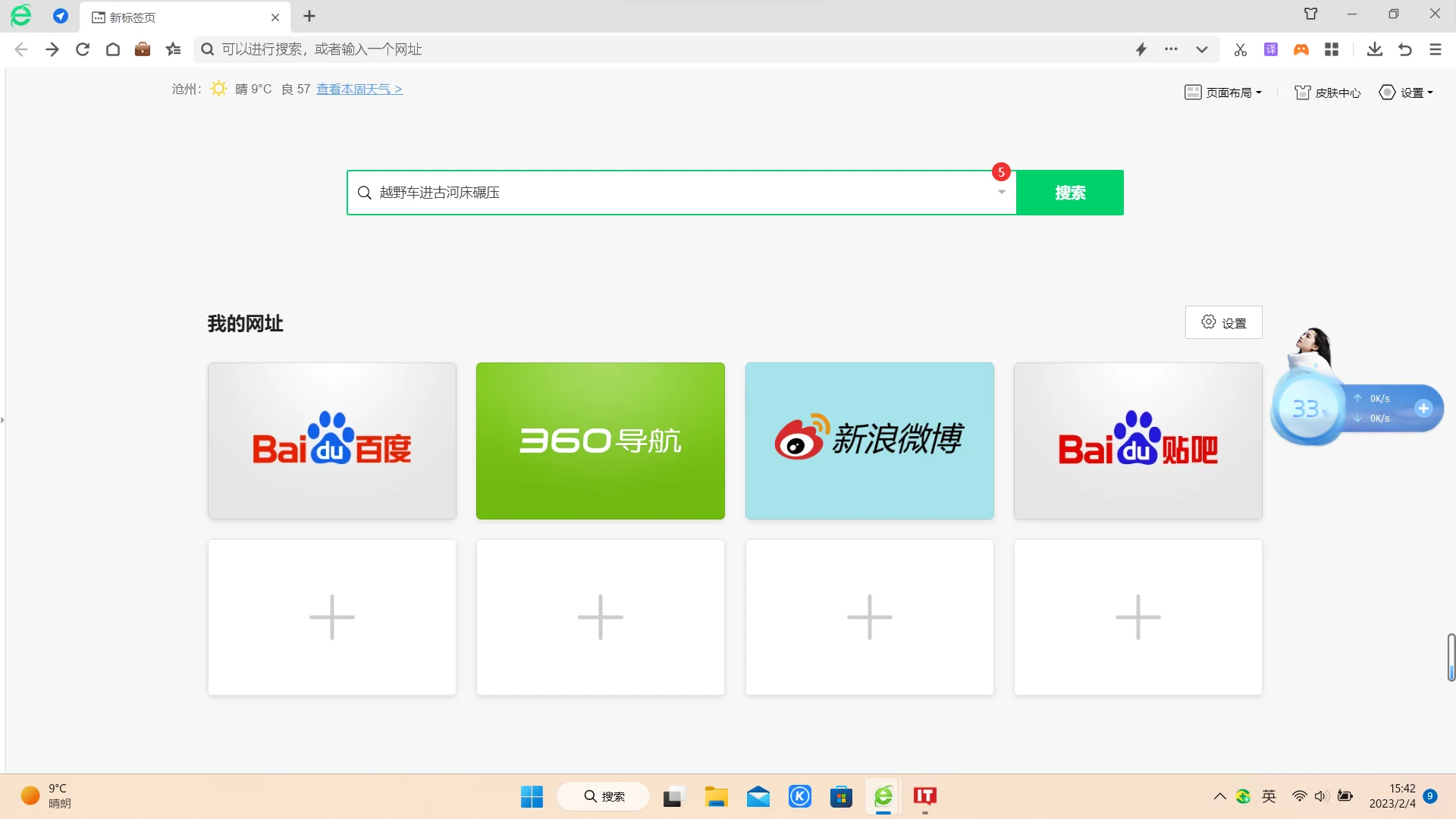Click the taskbar 搜索 box
This screenshot has width=1456, height=819.
pos(604,796)
